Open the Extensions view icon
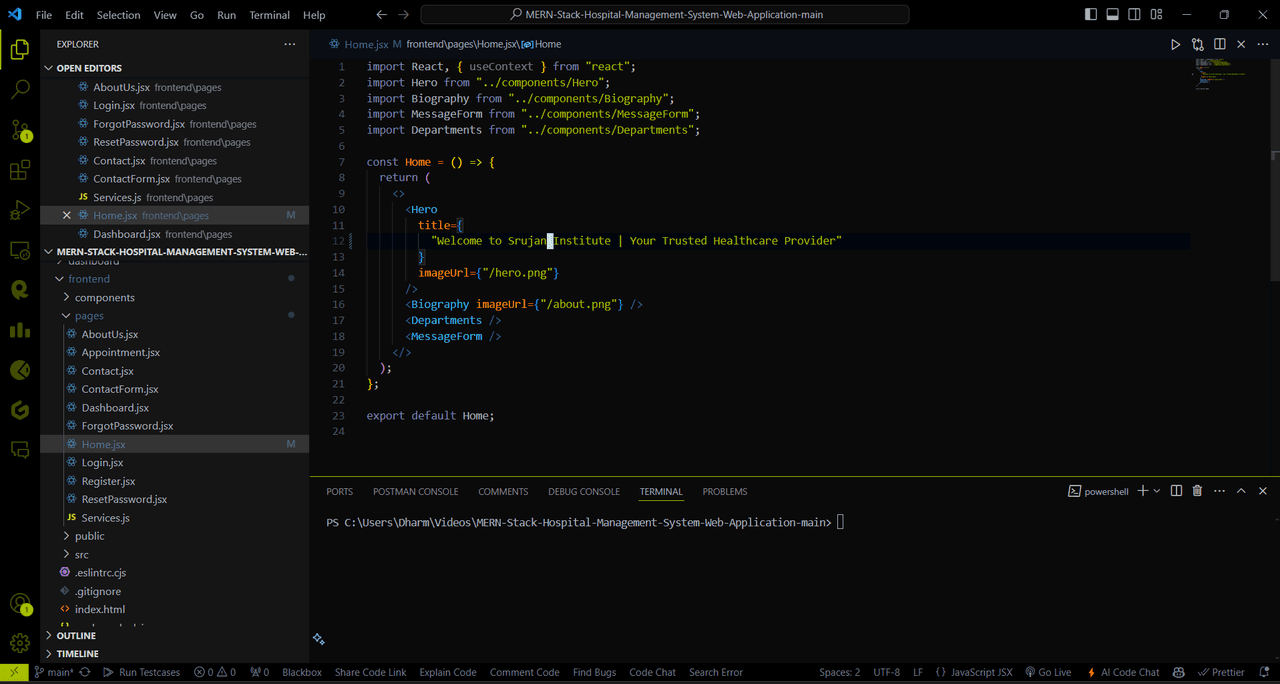1280x684 pixels. point(20,170)
